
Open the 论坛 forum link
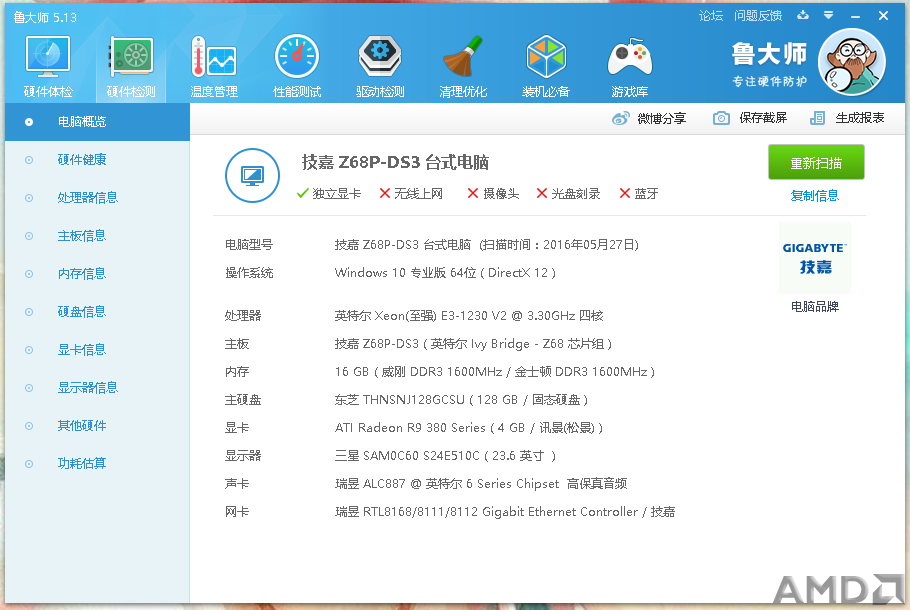711,16
